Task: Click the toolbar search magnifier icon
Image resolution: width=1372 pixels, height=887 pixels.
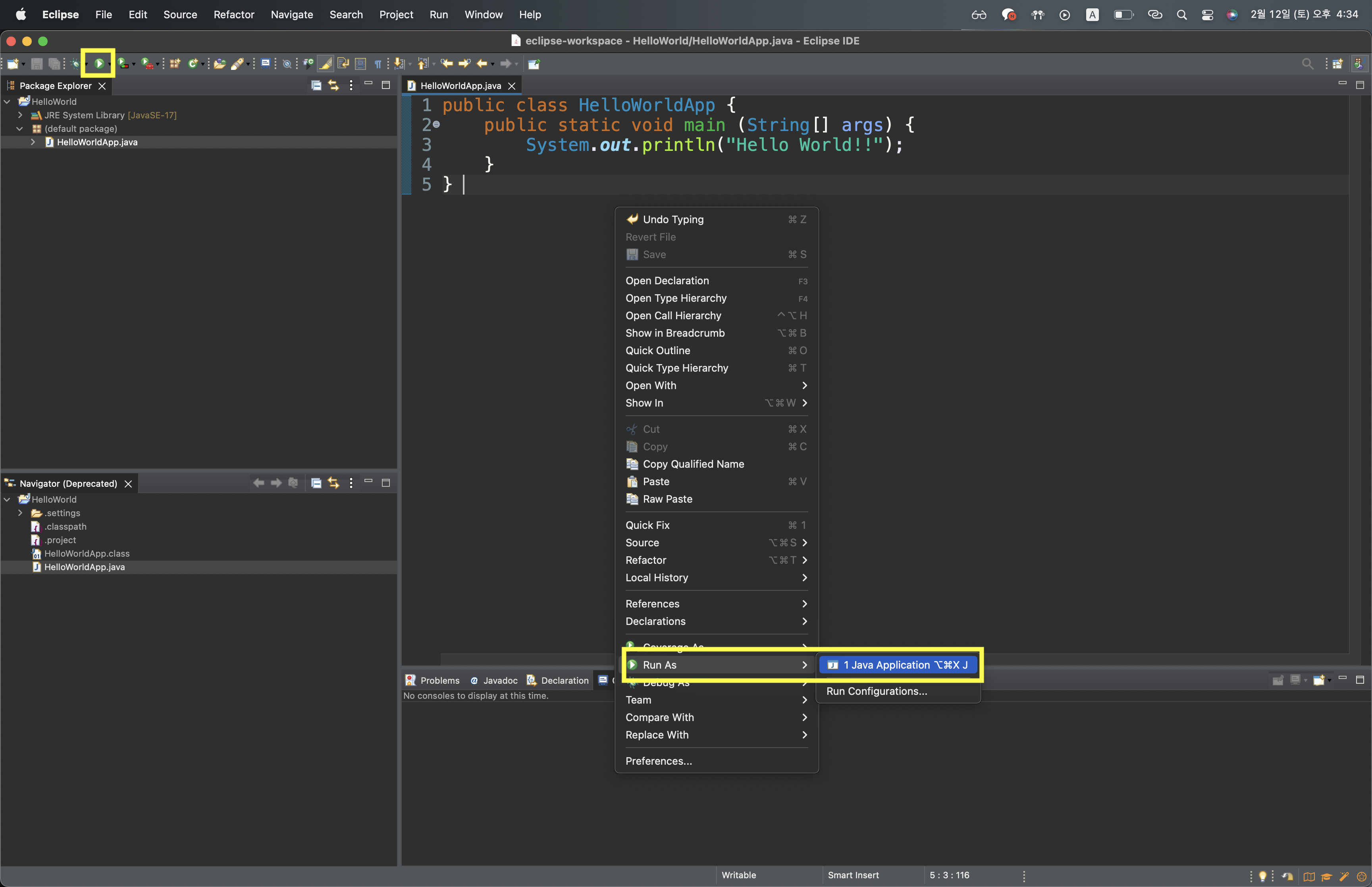Action: click(1307, 64)
